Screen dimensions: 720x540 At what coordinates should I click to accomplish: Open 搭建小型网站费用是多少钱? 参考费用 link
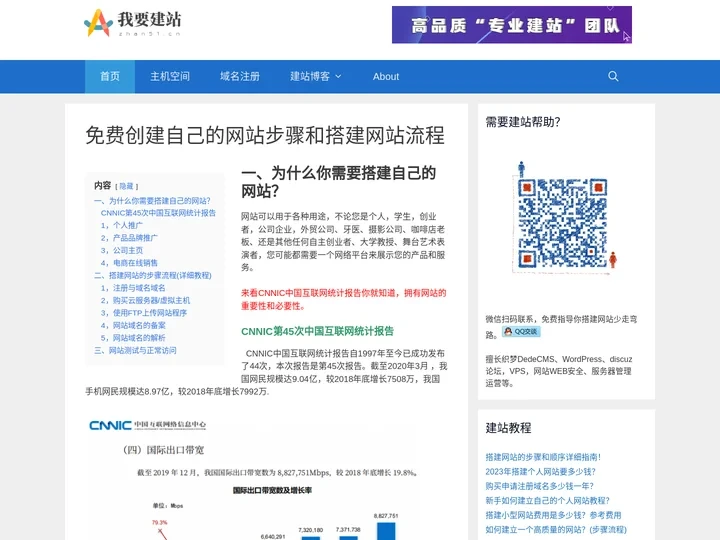click(553, 515)
